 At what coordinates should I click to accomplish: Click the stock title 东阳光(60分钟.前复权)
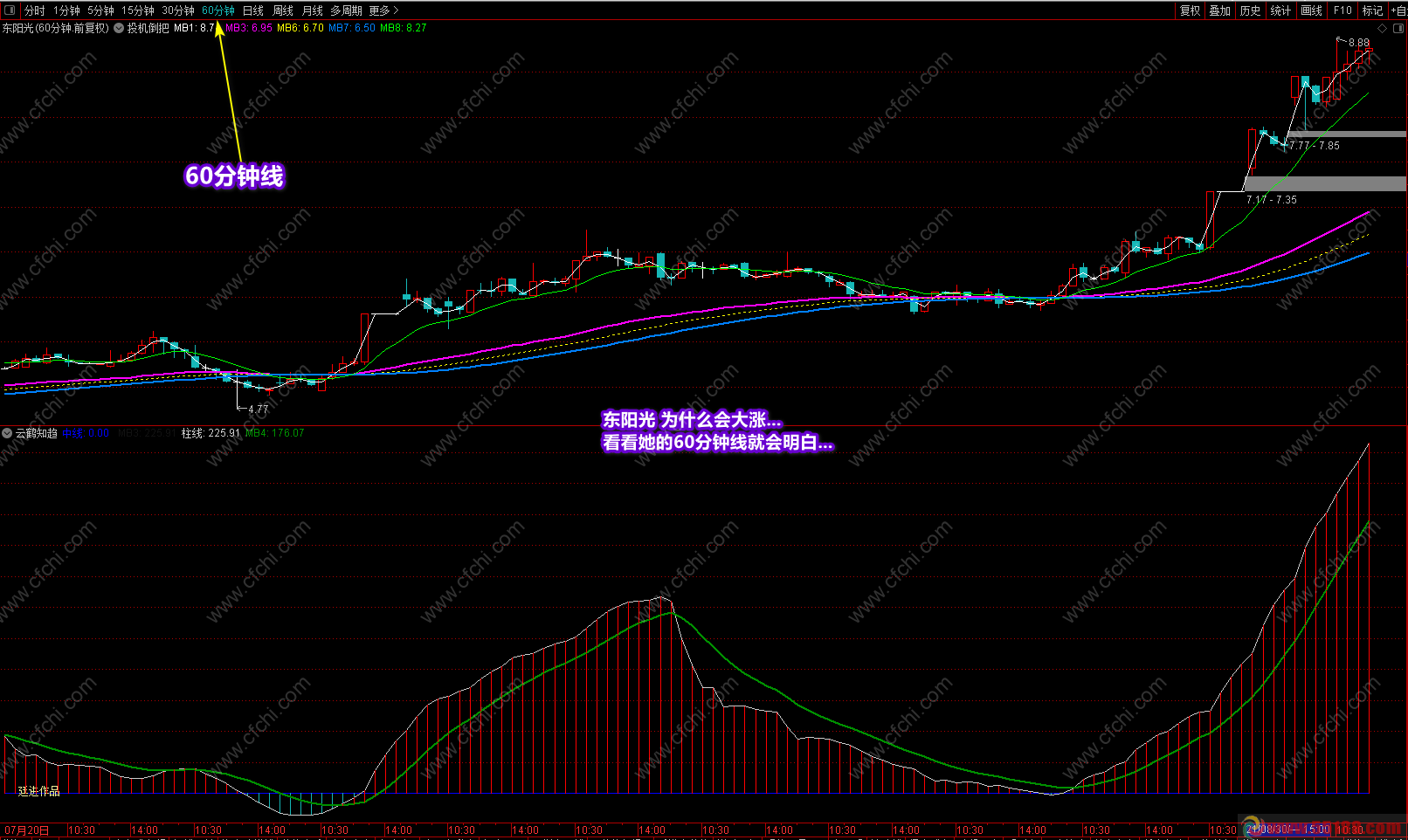(x=55, y=28)
